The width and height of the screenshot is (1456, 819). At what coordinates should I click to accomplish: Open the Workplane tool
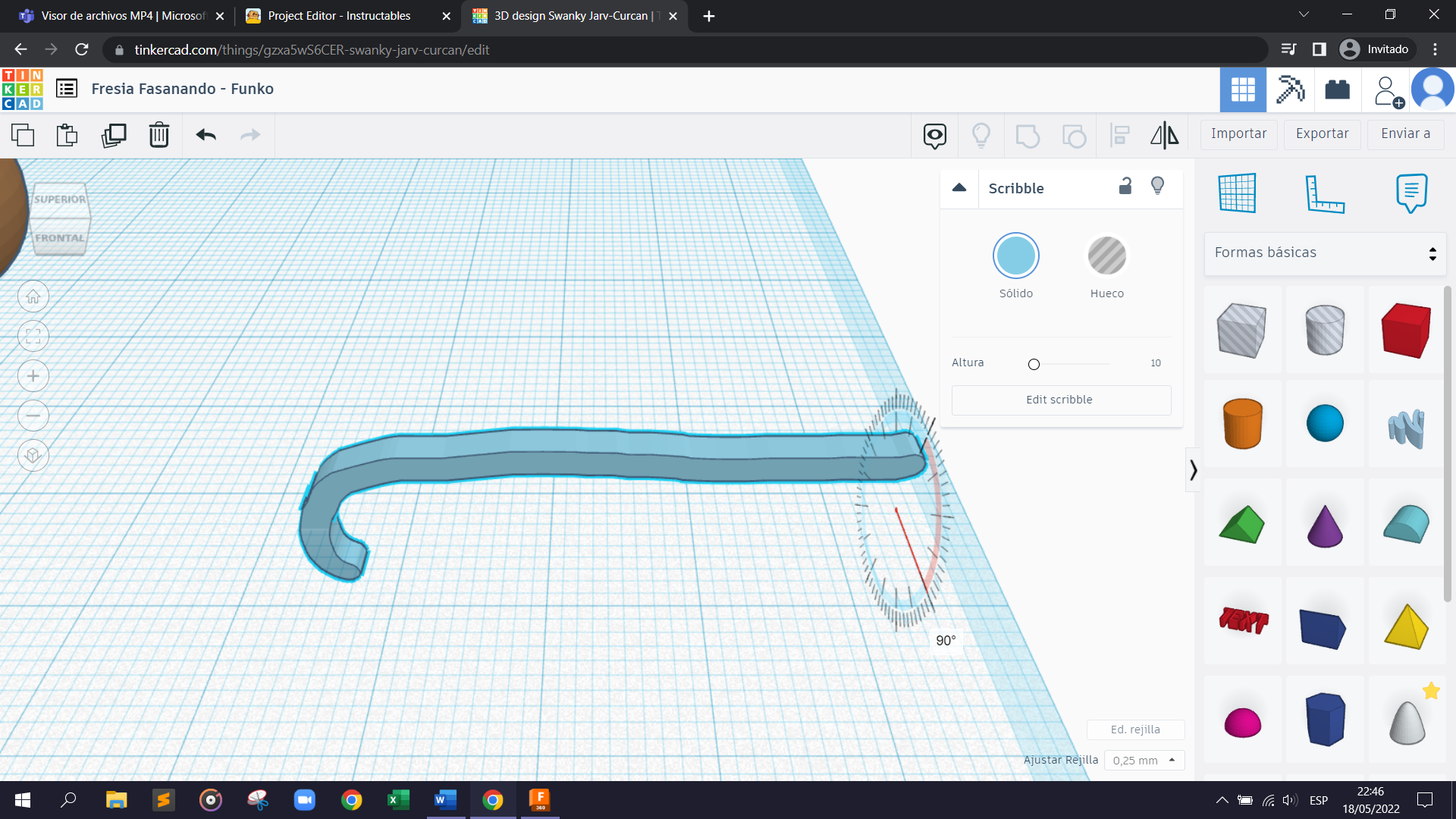tap(1237, 193)
